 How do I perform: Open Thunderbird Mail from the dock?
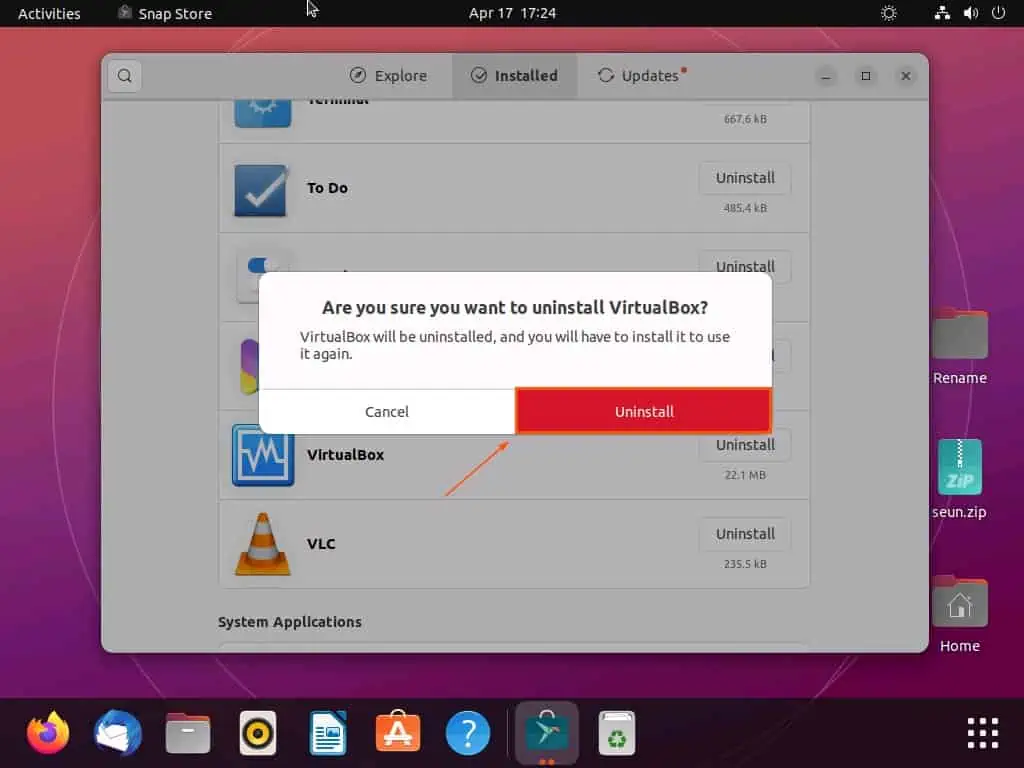(118, 733)
